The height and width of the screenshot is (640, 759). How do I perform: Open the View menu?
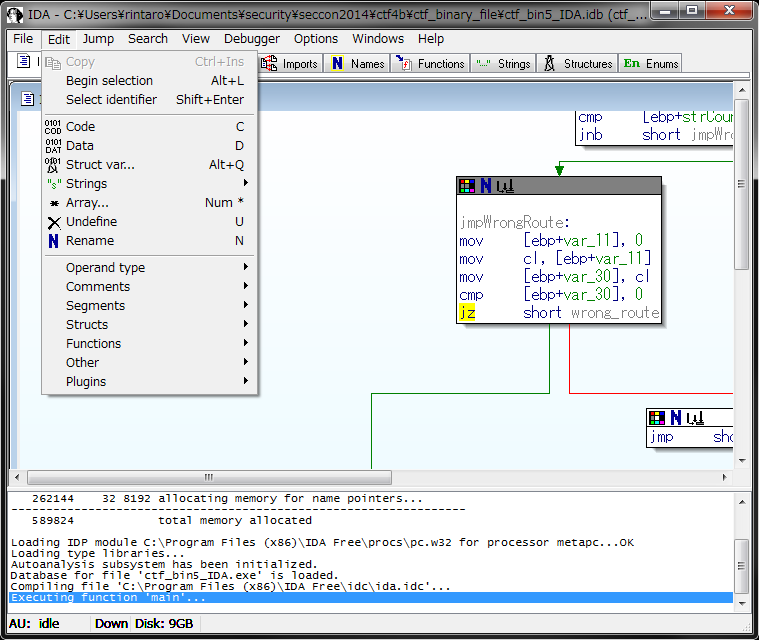point(196,39)
